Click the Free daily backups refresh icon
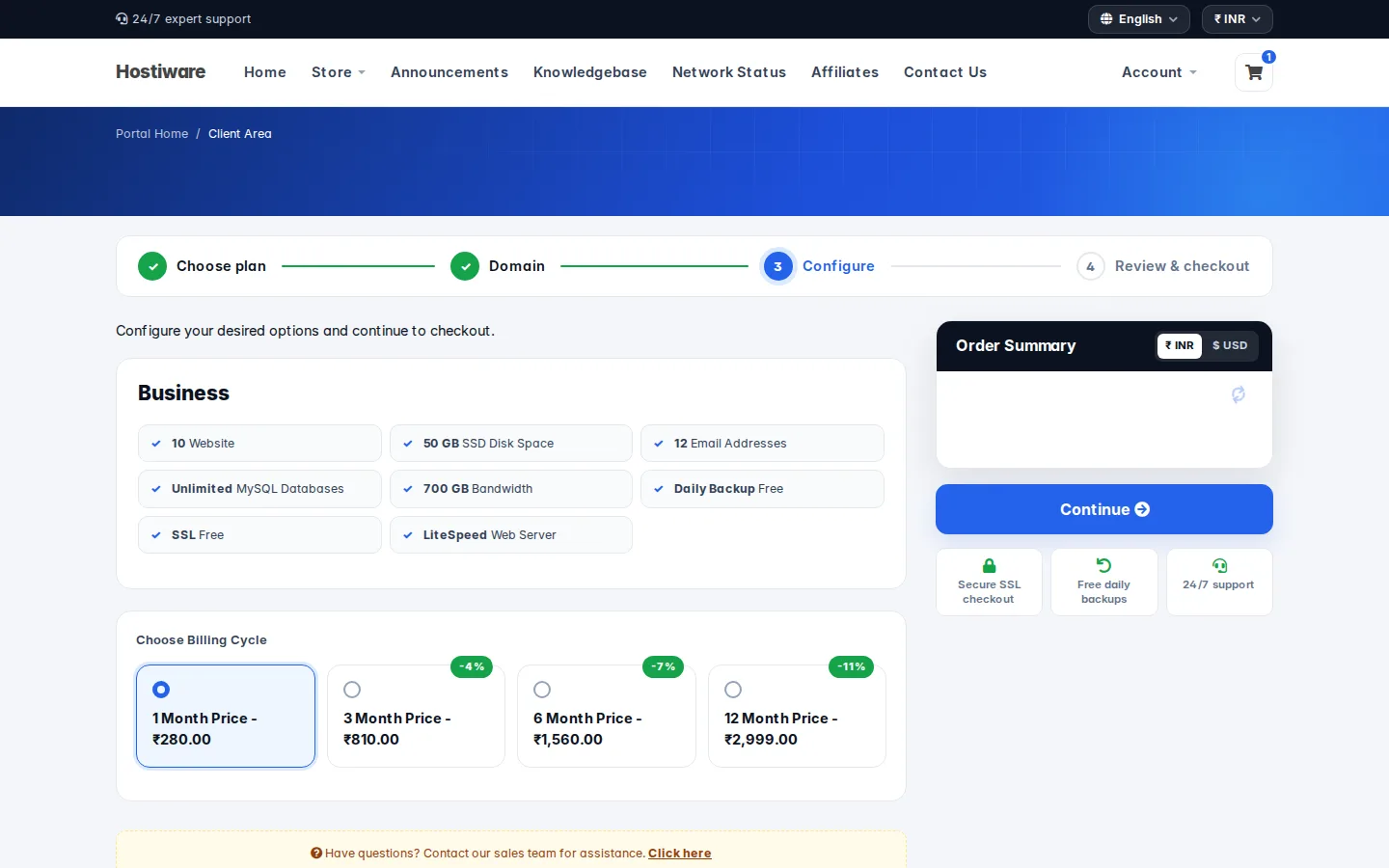 pyautogui.click(x=1104, y=565)
